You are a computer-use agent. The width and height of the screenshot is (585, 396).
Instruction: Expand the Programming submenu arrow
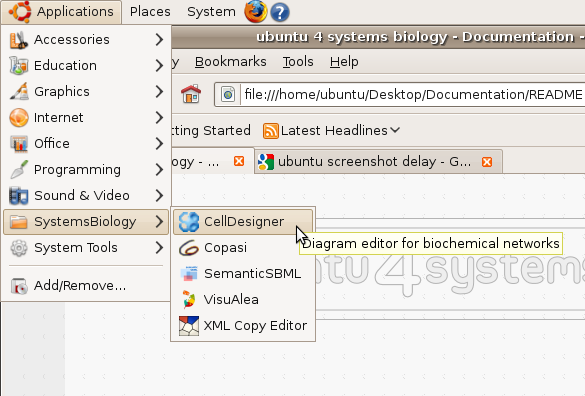click(x=159, y=169)
